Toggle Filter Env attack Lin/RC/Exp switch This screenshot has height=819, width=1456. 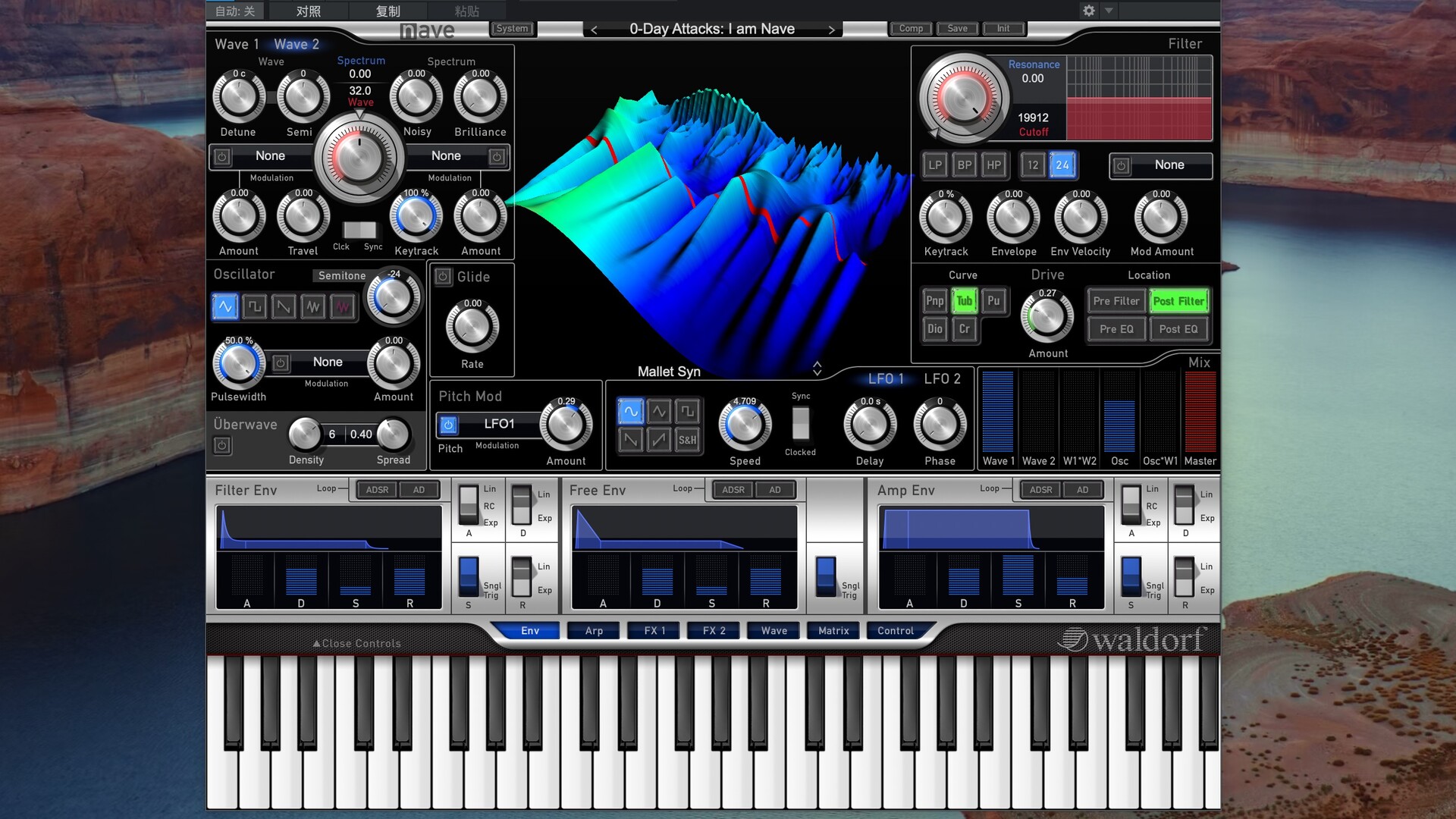[x=469, y=506]
